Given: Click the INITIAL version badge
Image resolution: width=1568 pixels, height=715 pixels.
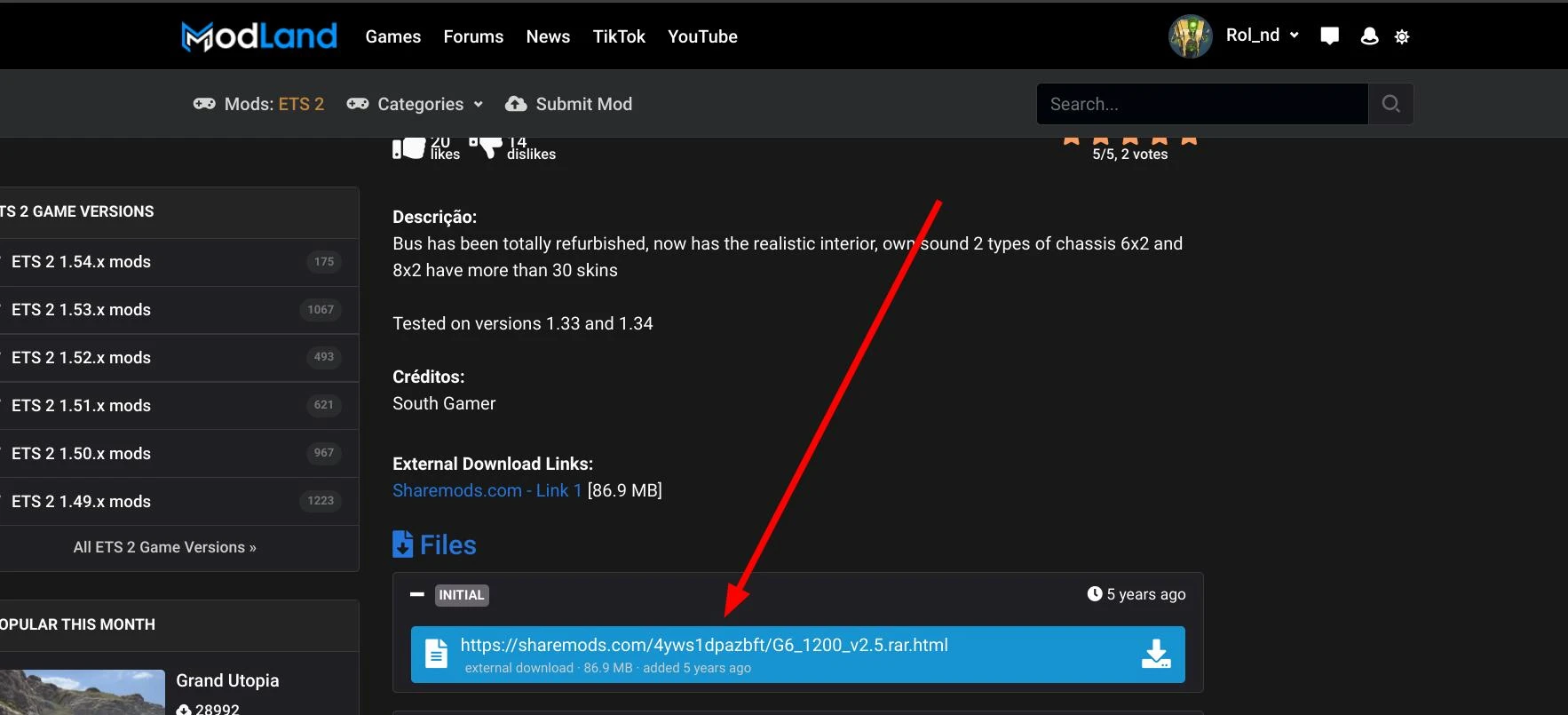Looking at the screenshot, I should (x=462, y=595).
